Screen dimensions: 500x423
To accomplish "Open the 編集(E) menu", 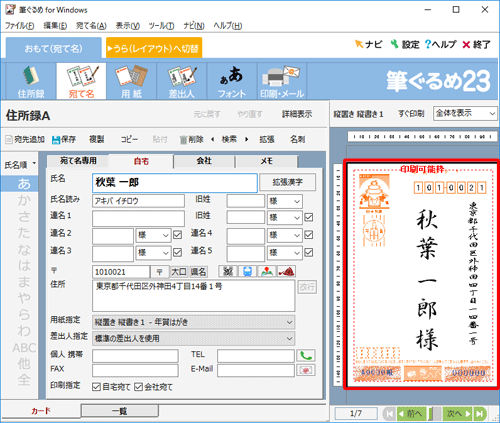I will [55, 26].
